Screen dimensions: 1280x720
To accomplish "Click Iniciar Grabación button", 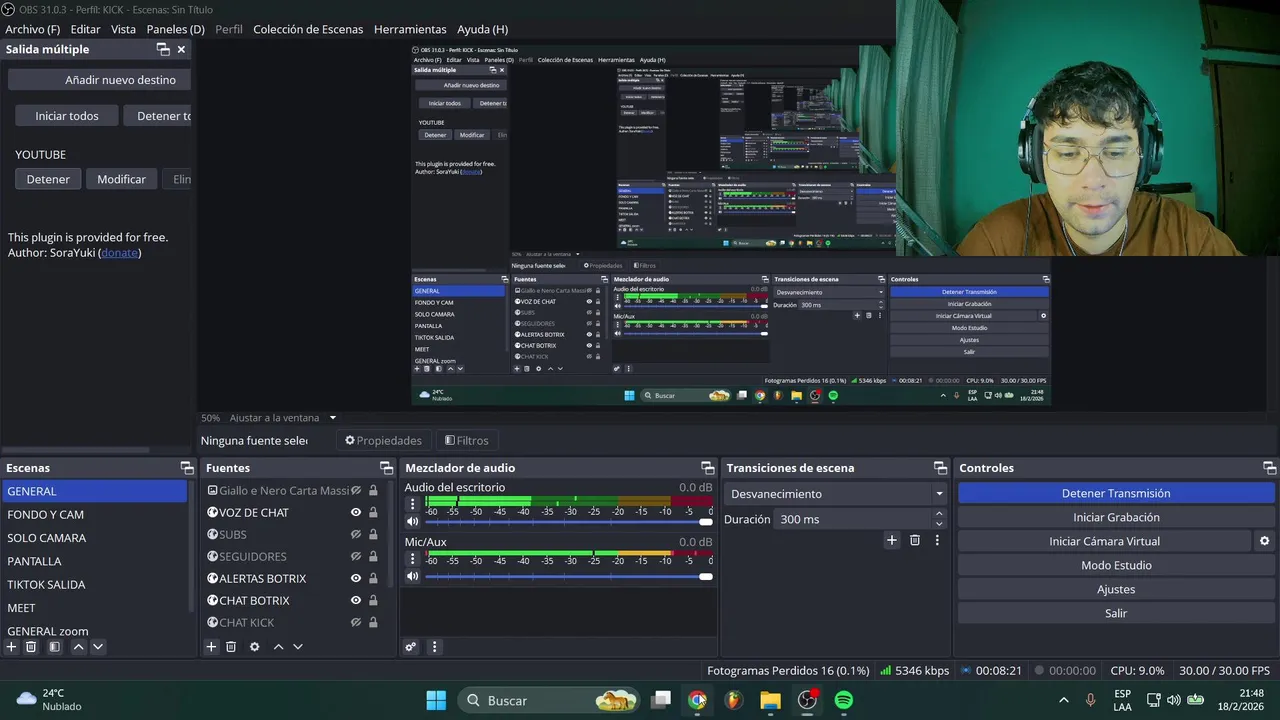I will point(1116,517).
